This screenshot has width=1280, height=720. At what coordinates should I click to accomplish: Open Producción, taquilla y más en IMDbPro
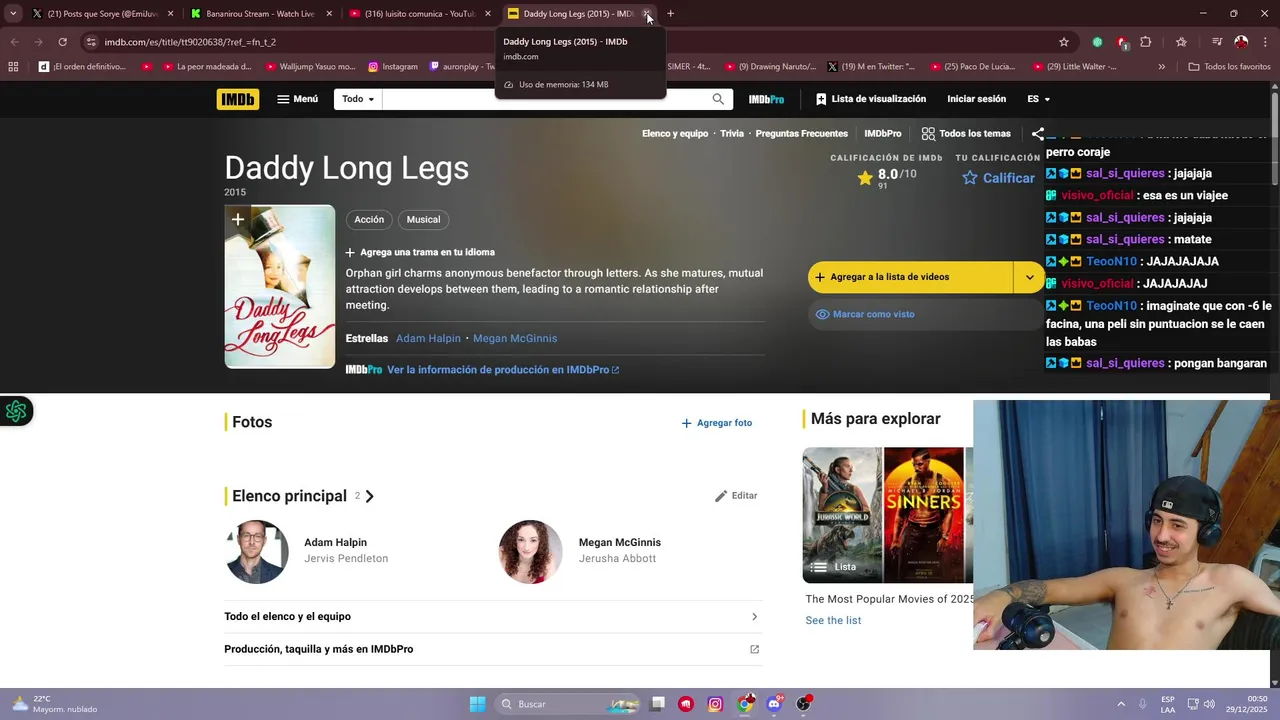pos(491,650)
